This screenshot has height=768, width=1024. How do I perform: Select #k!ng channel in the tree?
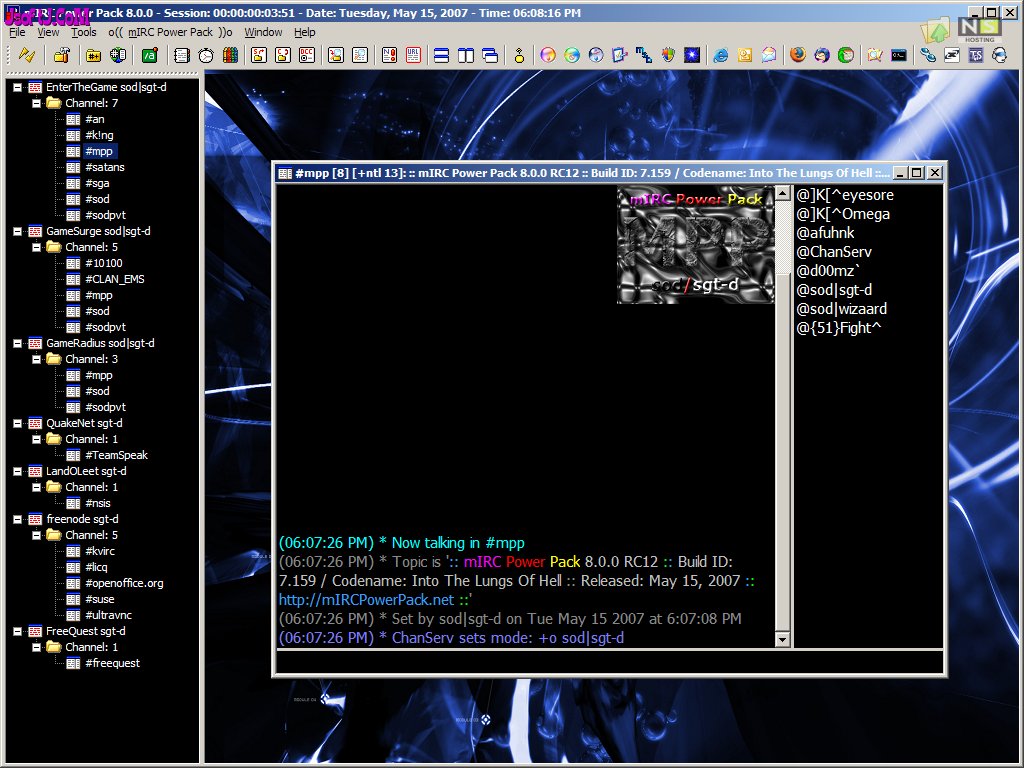(x=99, y=135)
